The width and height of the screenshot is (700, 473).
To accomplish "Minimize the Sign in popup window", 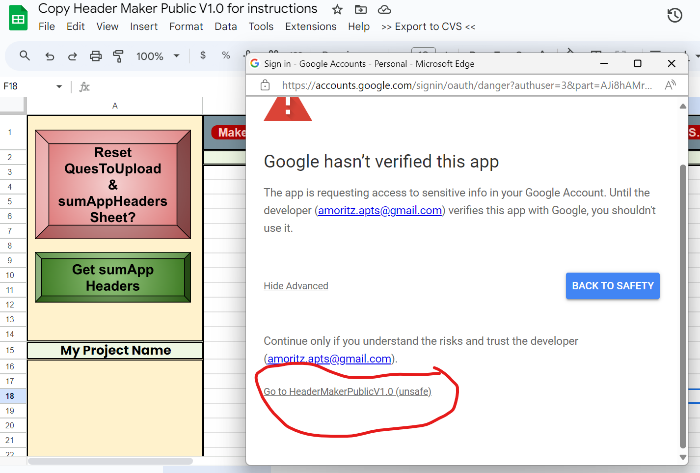I will coord(604,63).
